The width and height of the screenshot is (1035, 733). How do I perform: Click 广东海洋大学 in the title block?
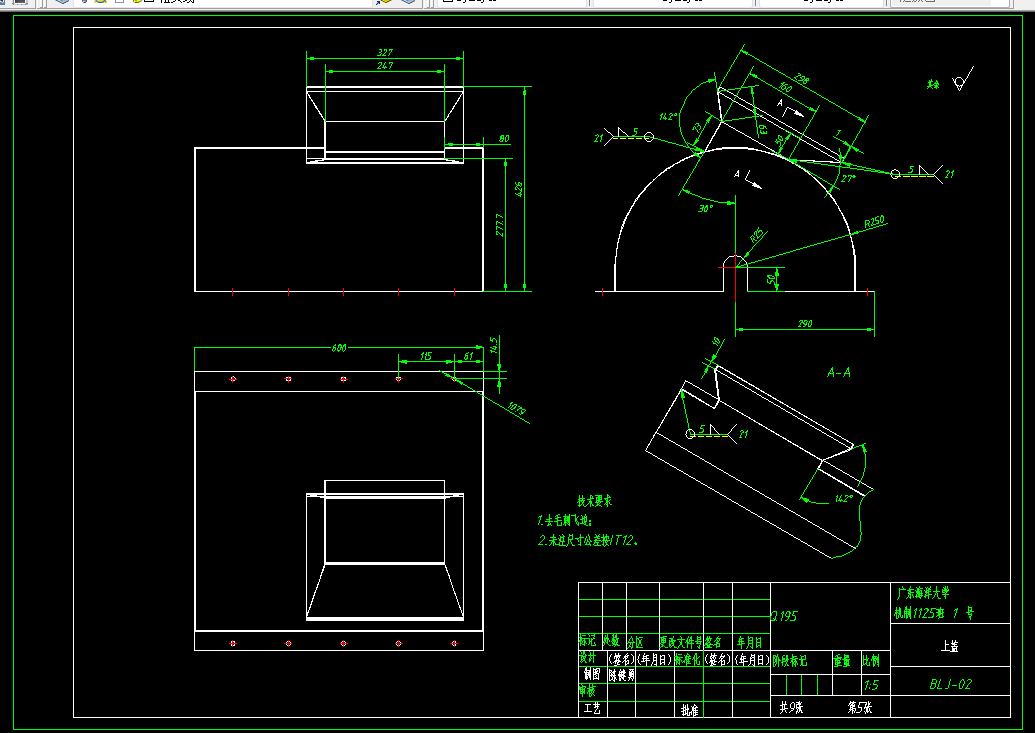(x=923, y=593)
